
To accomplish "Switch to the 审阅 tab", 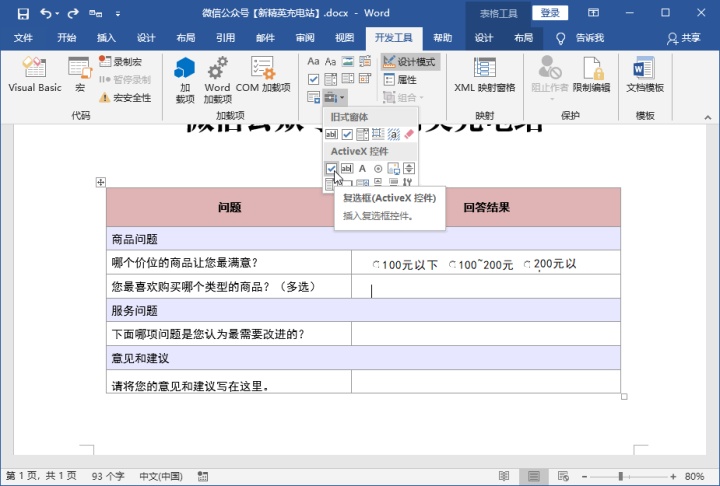I will 305,38.
